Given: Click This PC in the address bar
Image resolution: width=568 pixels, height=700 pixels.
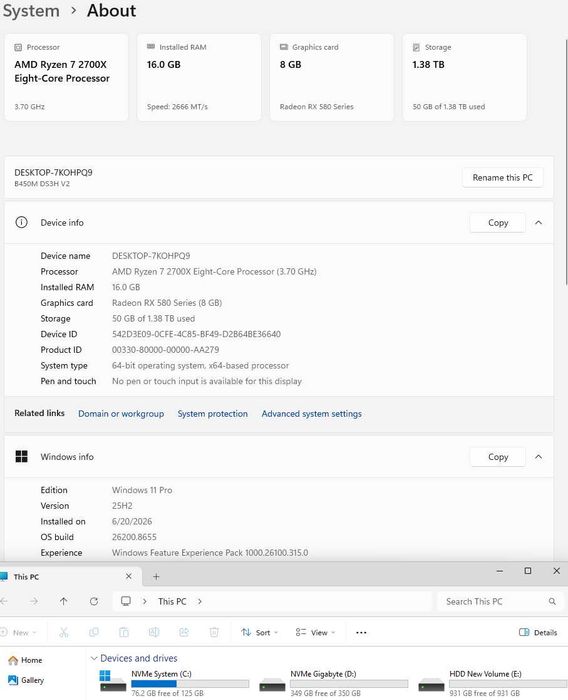Looking at the screenshot, I should (x=172, y=602).
